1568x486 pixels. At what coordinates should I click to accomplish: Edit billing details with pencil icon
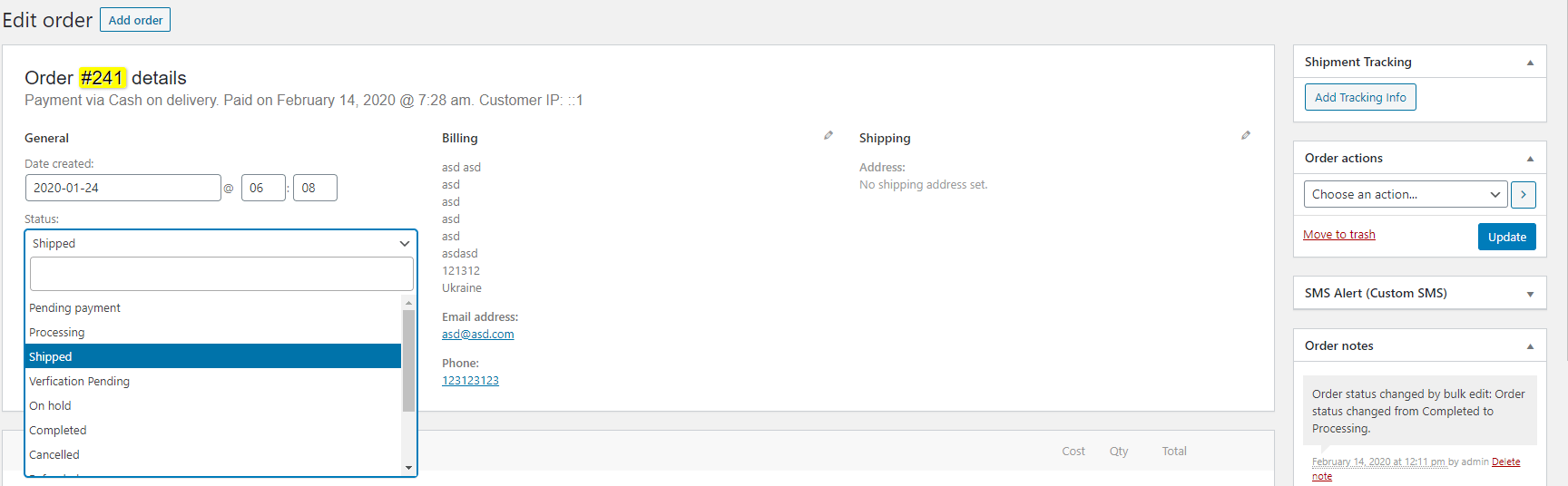[x=828, y=135]
